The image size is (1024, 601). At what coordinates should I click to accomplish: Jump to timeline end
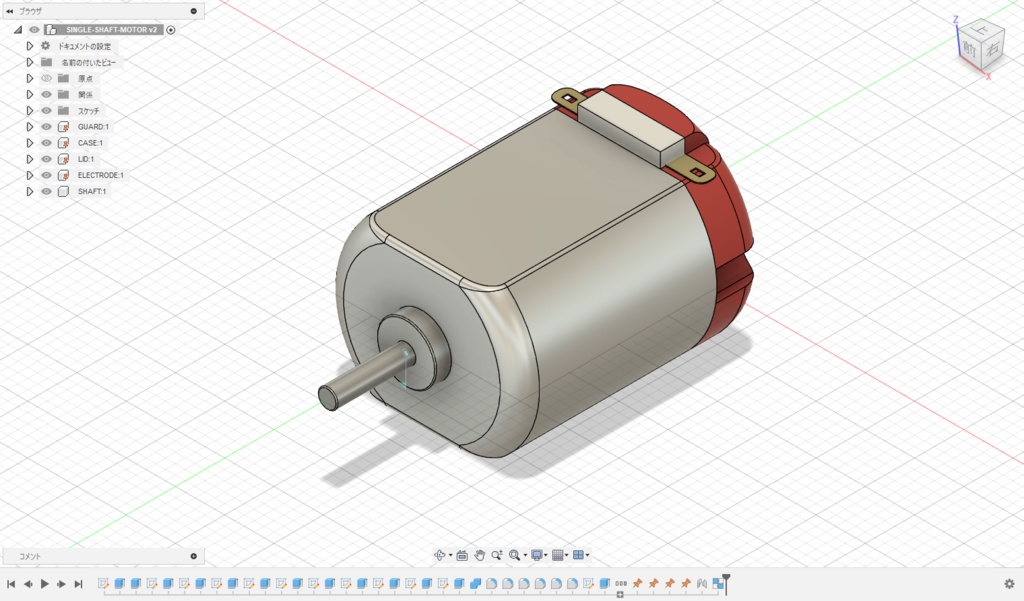point(78,583)
